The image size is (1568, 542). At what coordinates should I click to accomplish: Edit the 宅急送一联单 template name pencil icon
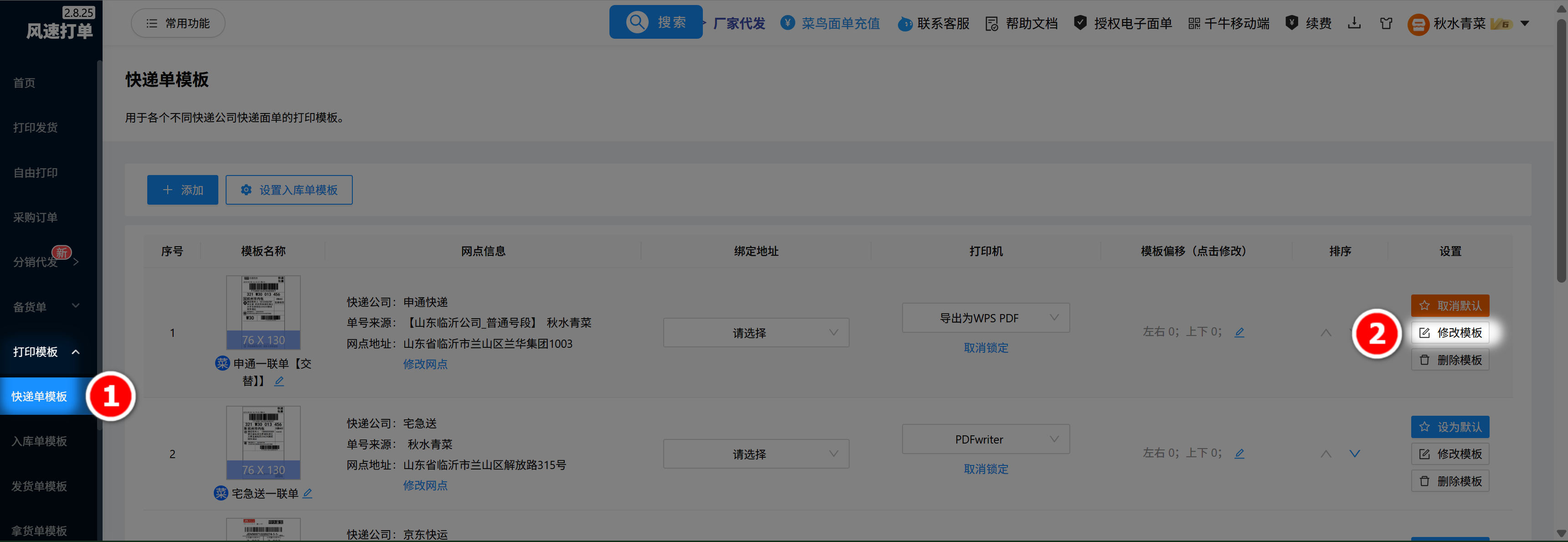click(307, 493)
